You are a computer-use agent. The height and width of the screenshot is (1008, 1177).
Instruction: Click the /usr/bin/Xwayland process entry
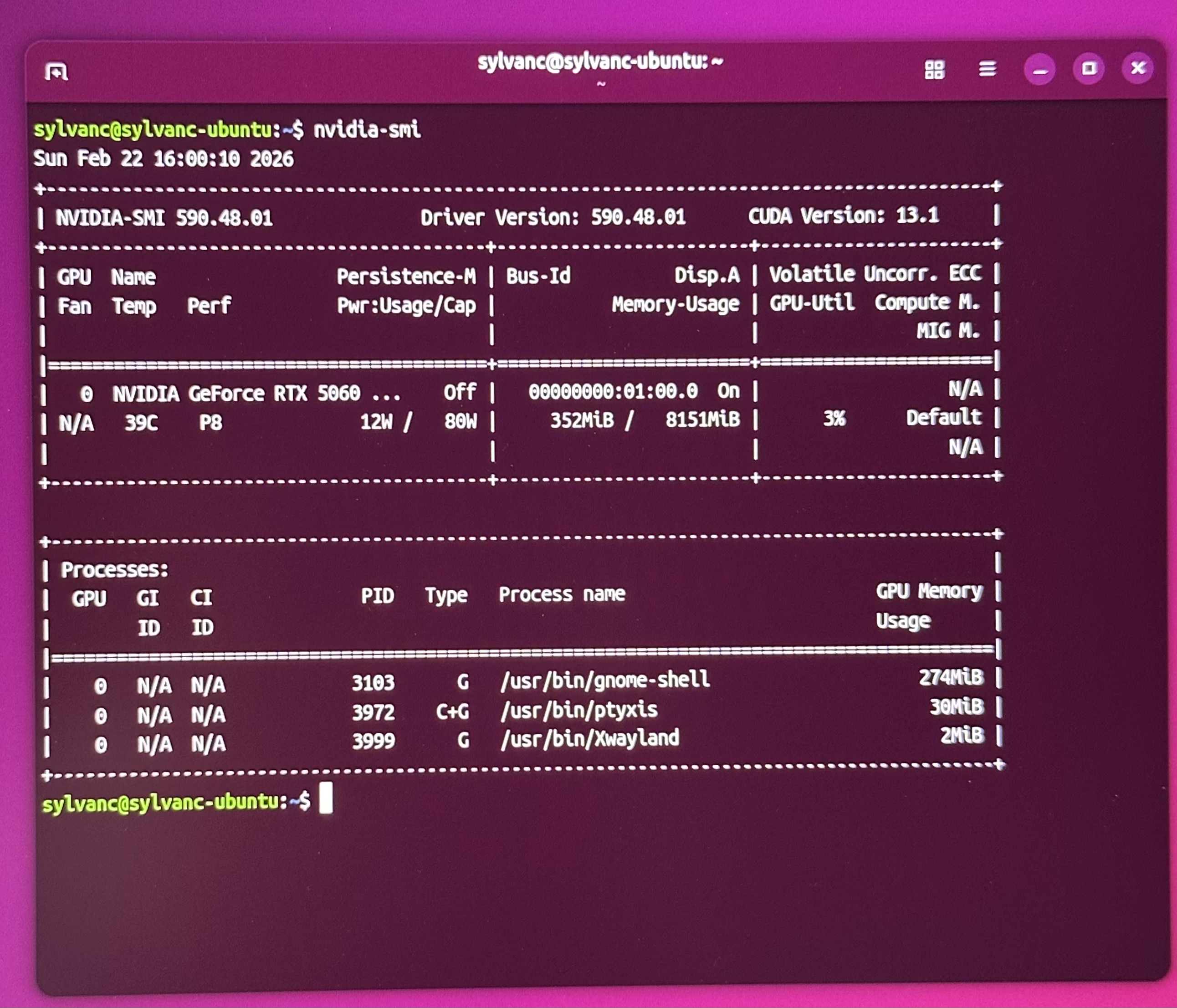pos(589,739)
